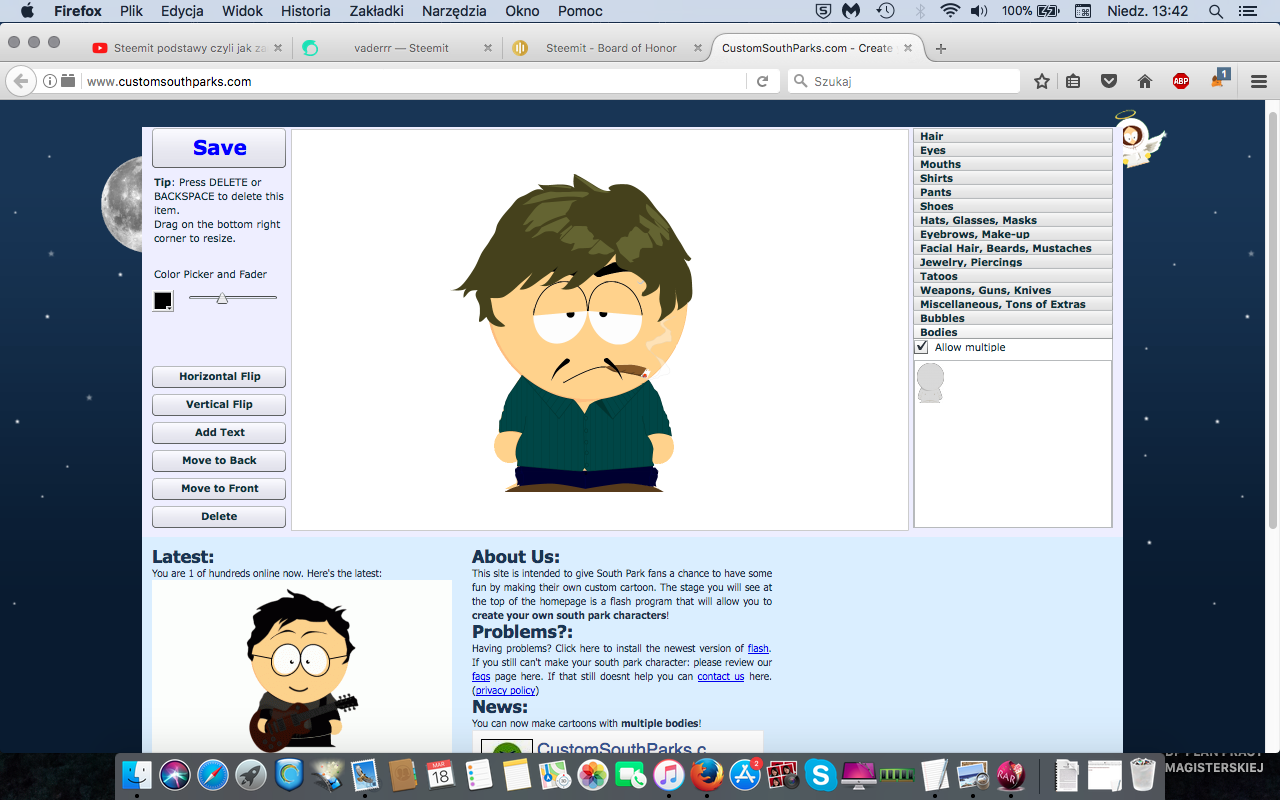Open the Firefox hamburger menu
Image resolution: width=1280 pixels, height=800 pixels.
[x=1259, y=81]
